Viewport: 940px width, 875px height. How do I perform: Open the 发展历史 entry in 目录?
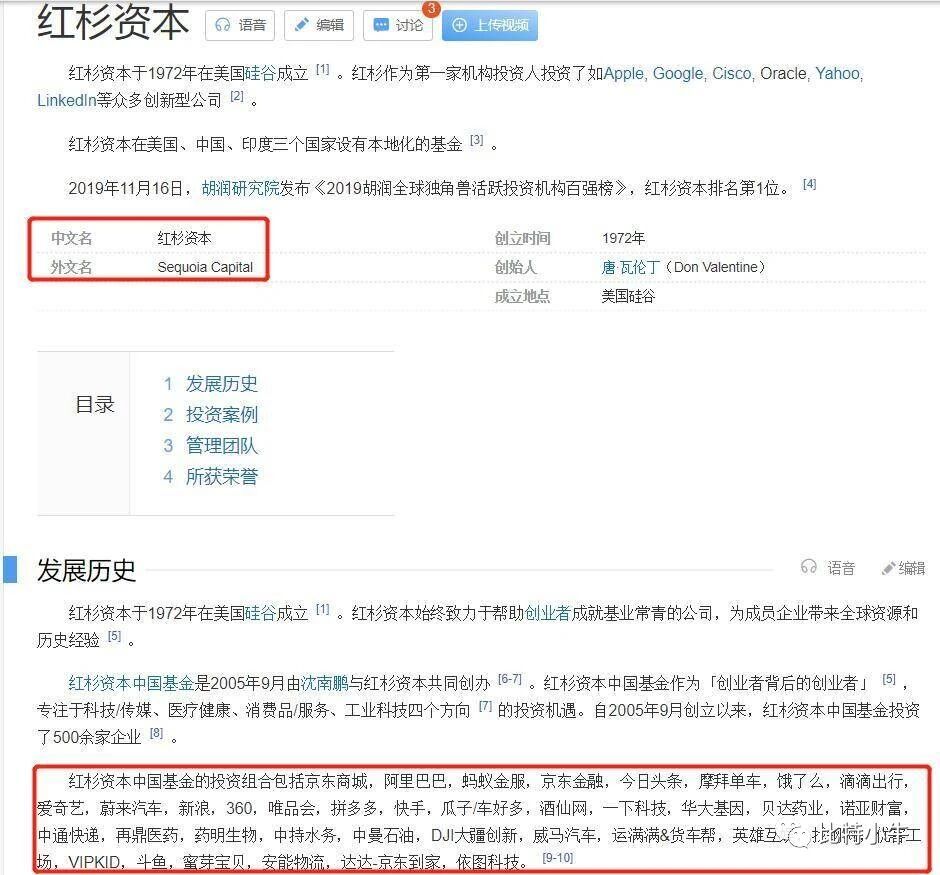(x=221, y=384)
